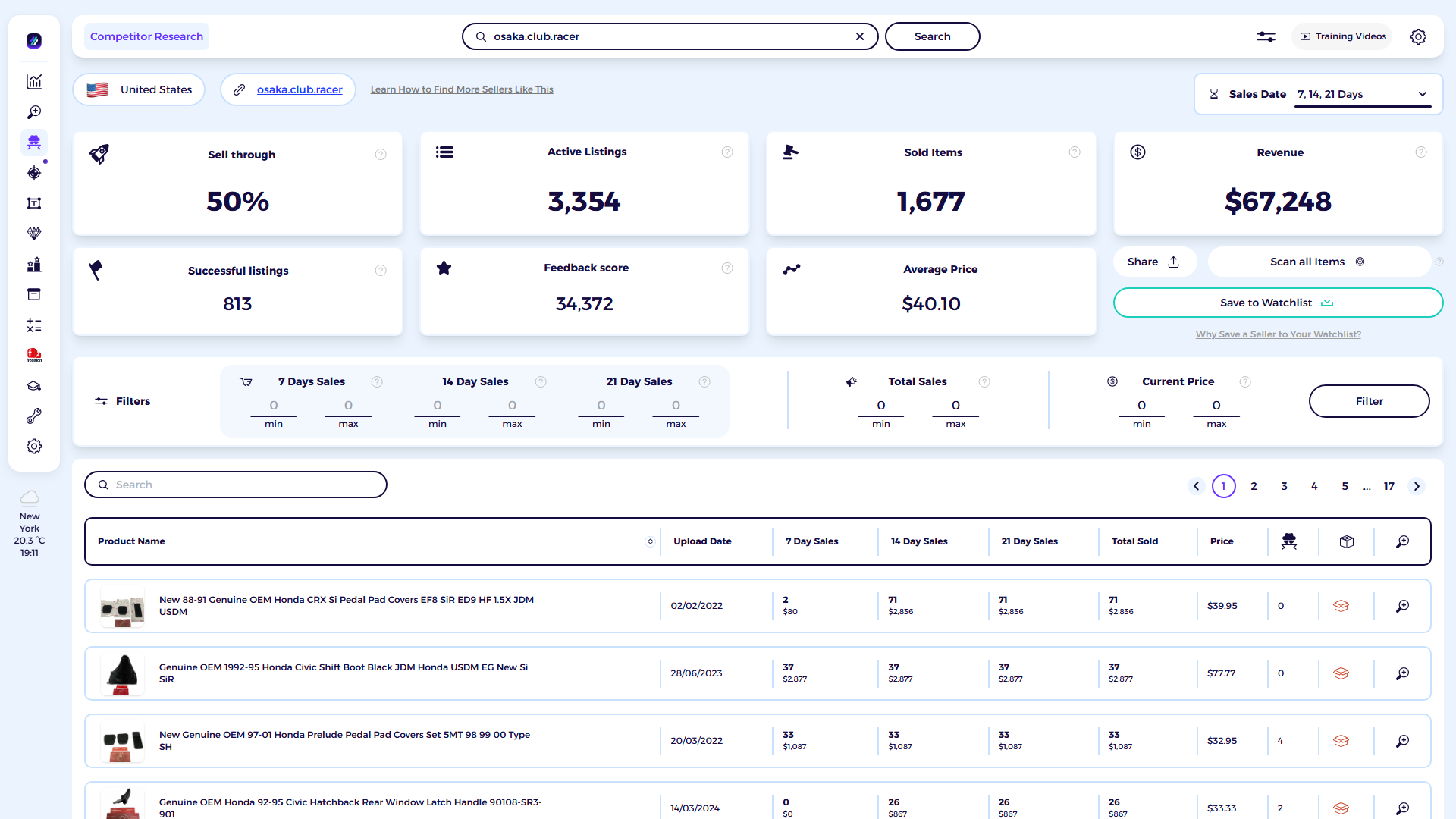Click Sell through help question mark
This screenshot has height=819, width=1456.
(381, 155)
